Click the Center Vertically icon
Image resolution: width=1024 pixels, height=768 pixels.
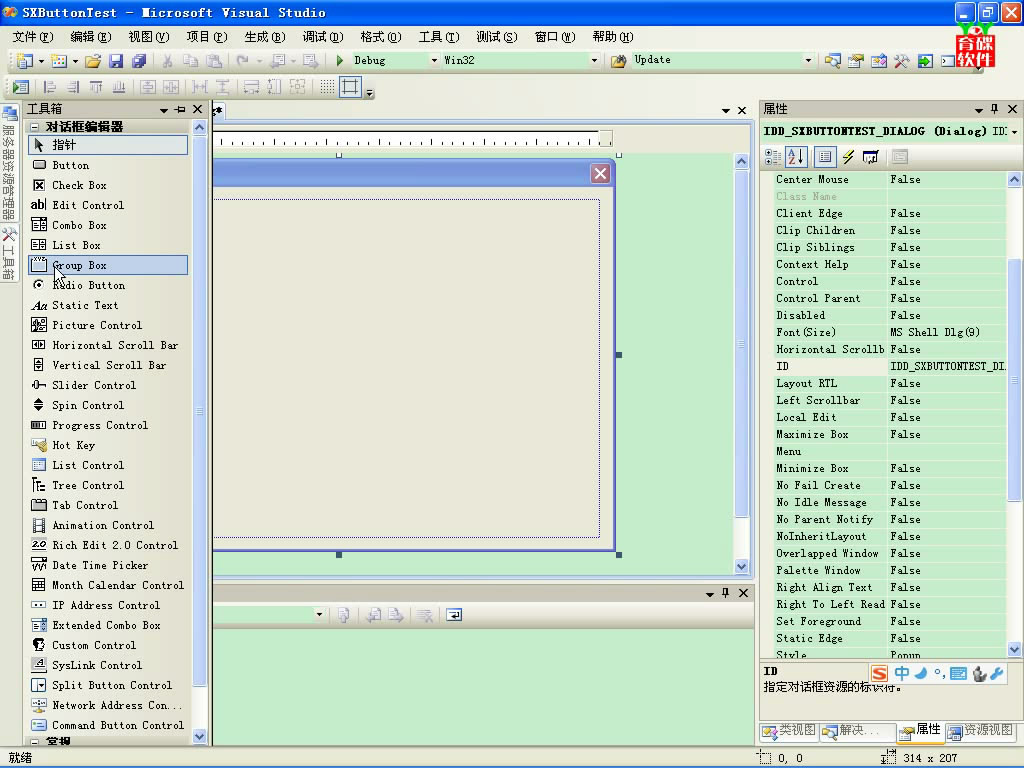point(148,87)
